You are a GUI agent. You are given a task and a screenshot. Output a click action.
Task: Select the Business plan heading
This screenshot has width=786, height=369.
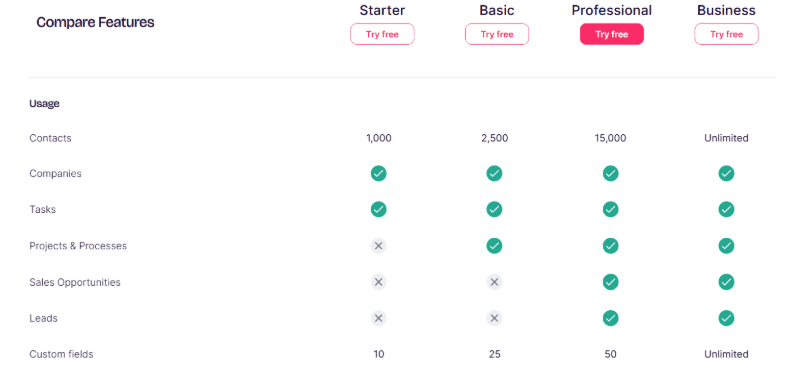click(x=726, y=10)
